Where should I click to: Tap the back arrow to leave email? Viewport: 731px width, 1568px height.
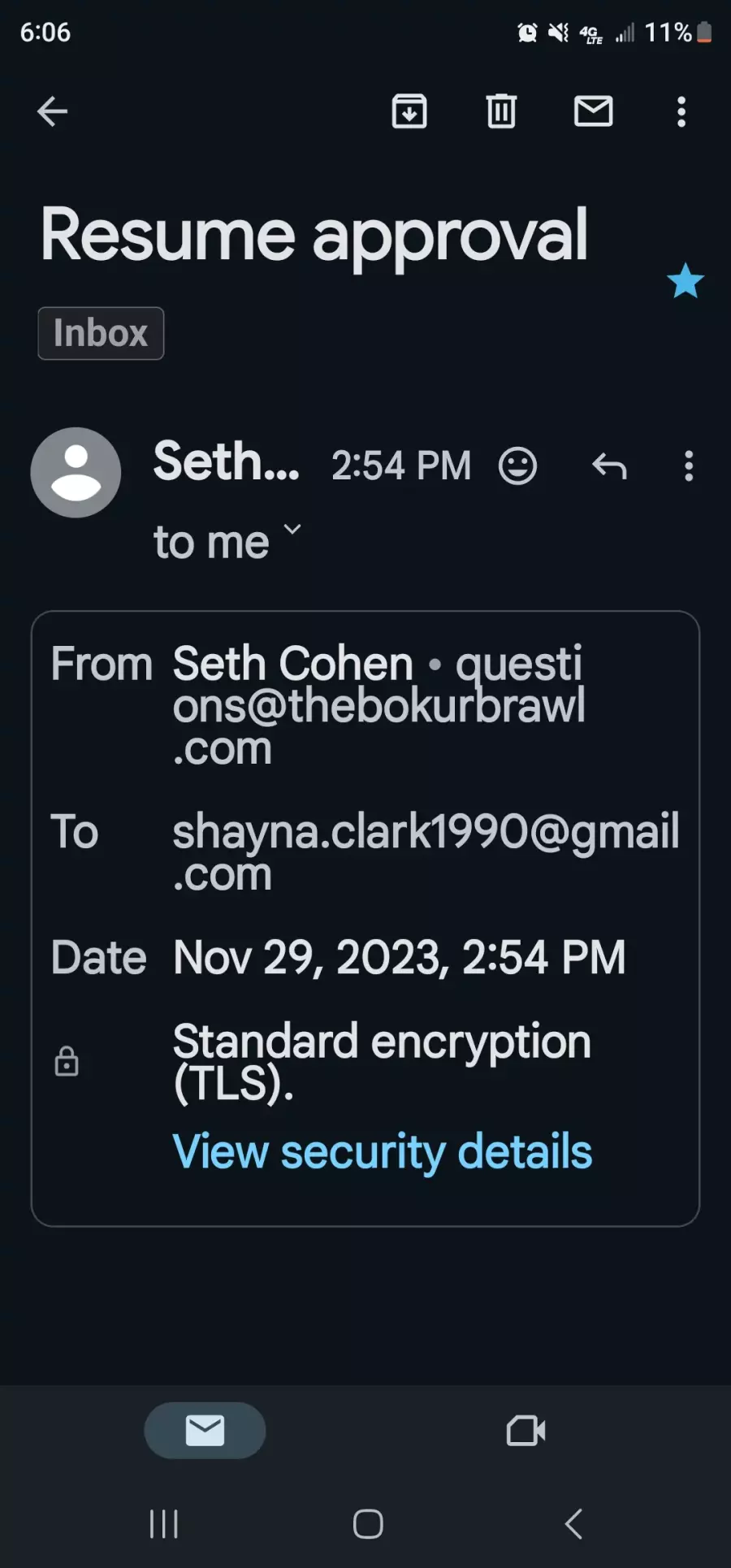tap(52, 111)
